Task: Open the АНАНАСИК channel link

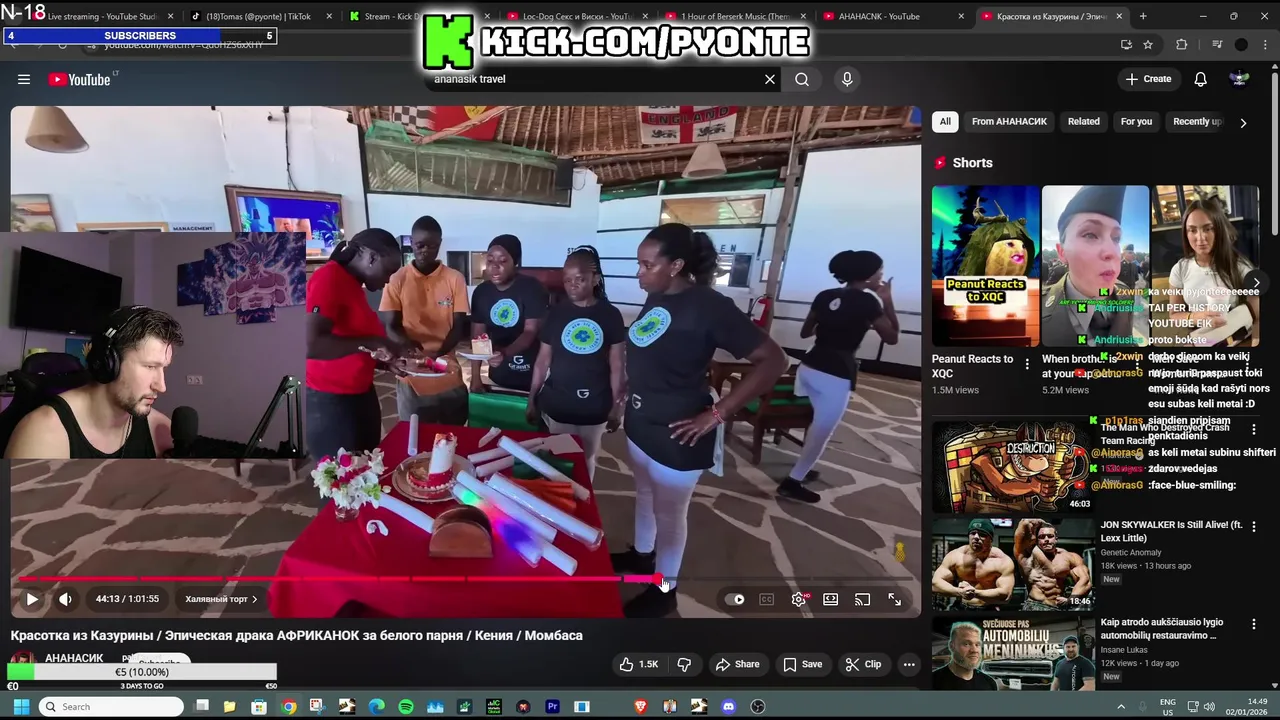Action: point(74,658)
